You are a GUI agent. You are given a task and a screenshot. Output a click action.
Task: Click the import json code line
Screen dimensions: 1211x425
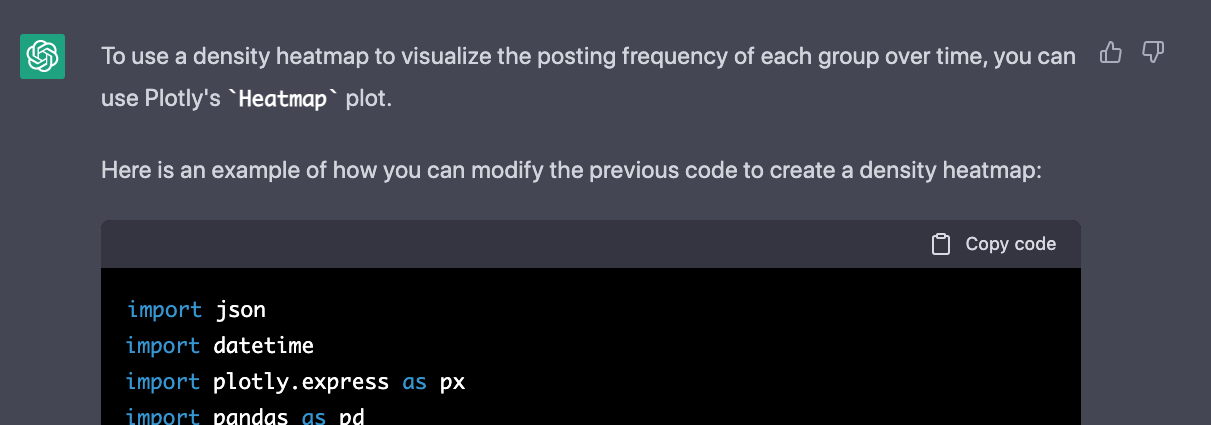196,310
